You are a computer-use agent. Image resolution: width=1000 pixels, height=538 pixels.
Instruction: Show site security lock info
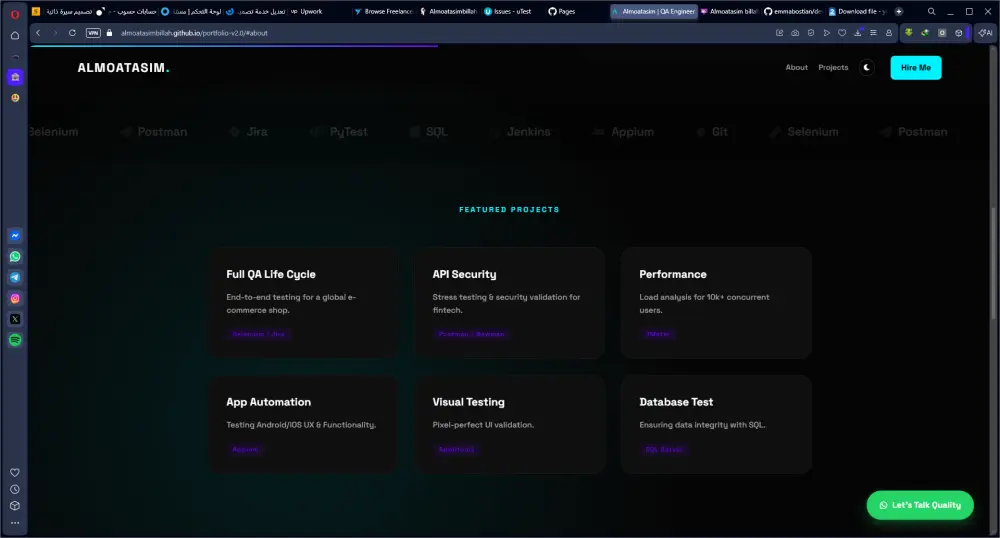tap(109, 33)
